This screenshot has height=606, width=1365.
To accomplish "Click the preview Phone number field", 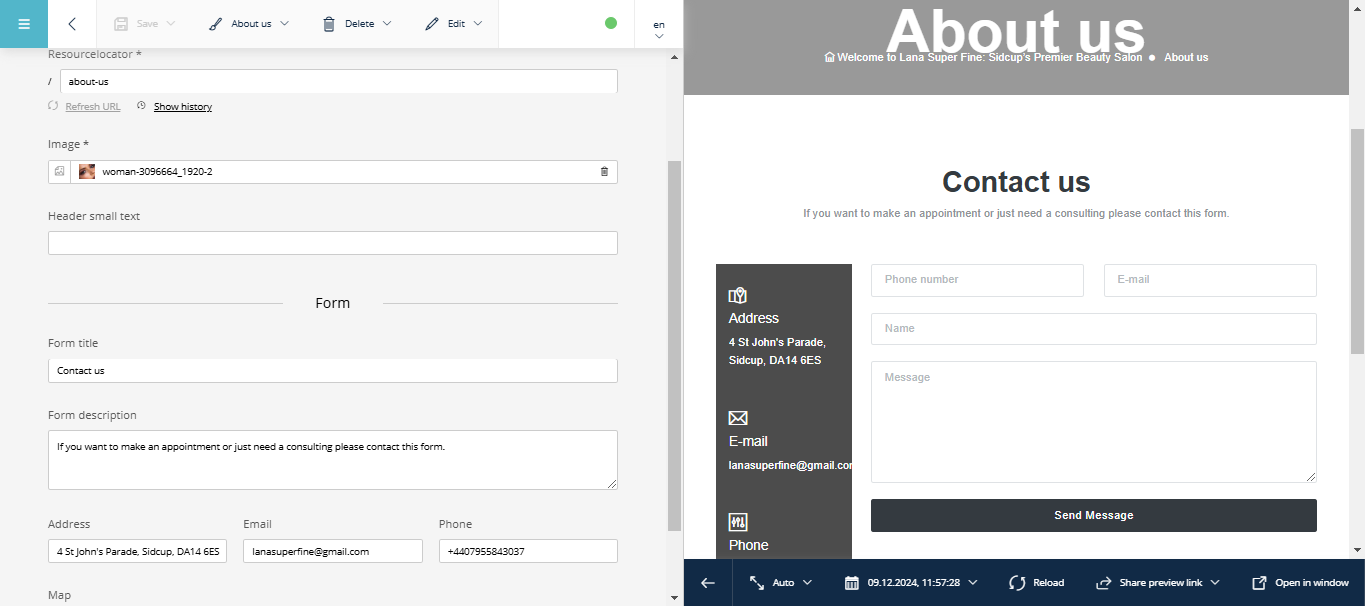I will click(976, 280).
